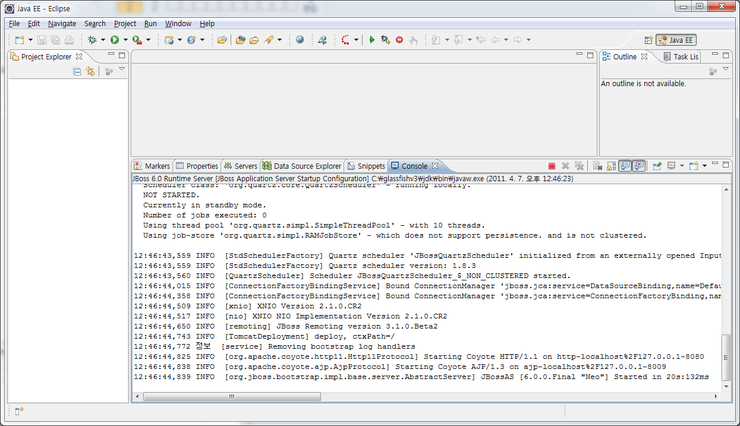Open the File menu
Screen dimensions: 740x426
14,24
